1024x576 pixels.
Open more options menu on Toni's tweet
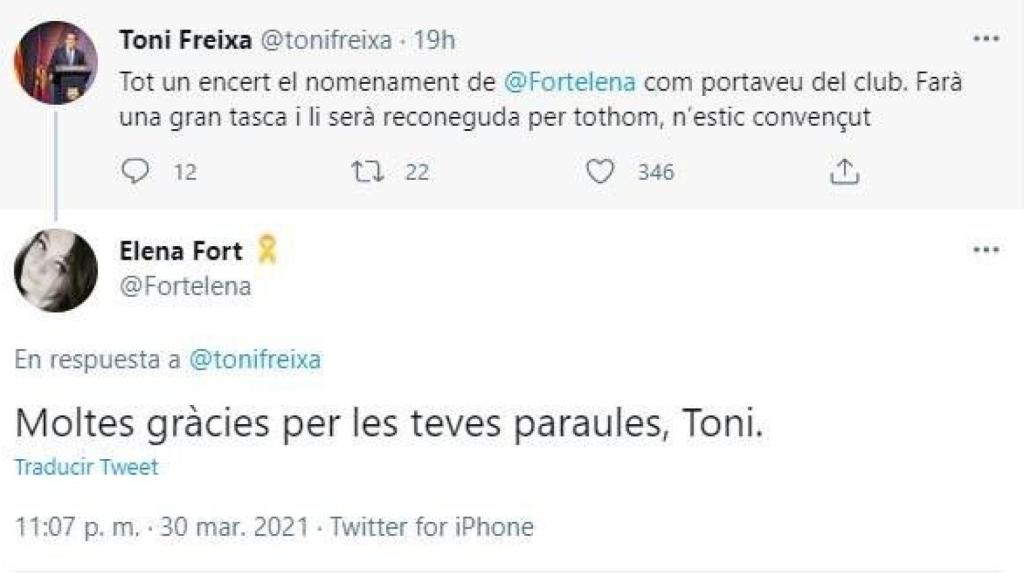click(986, 38)
